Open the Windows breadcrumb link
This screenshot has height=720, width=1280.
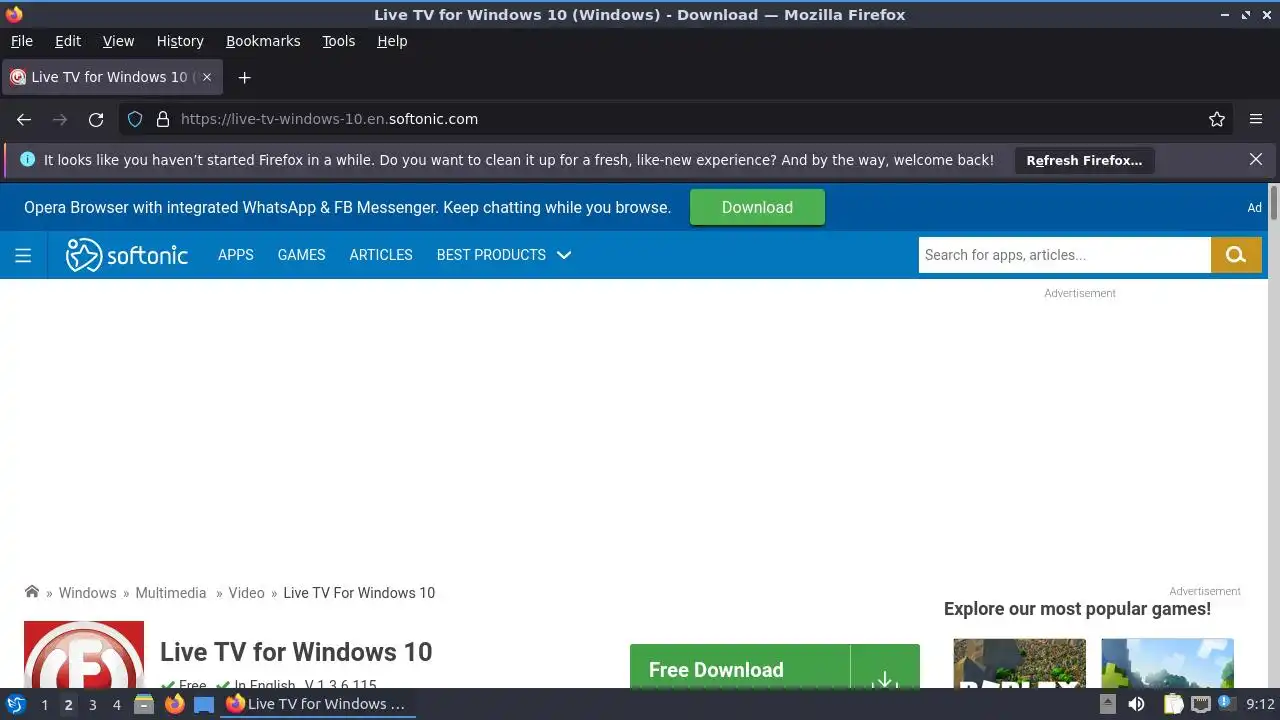(88, 593)
